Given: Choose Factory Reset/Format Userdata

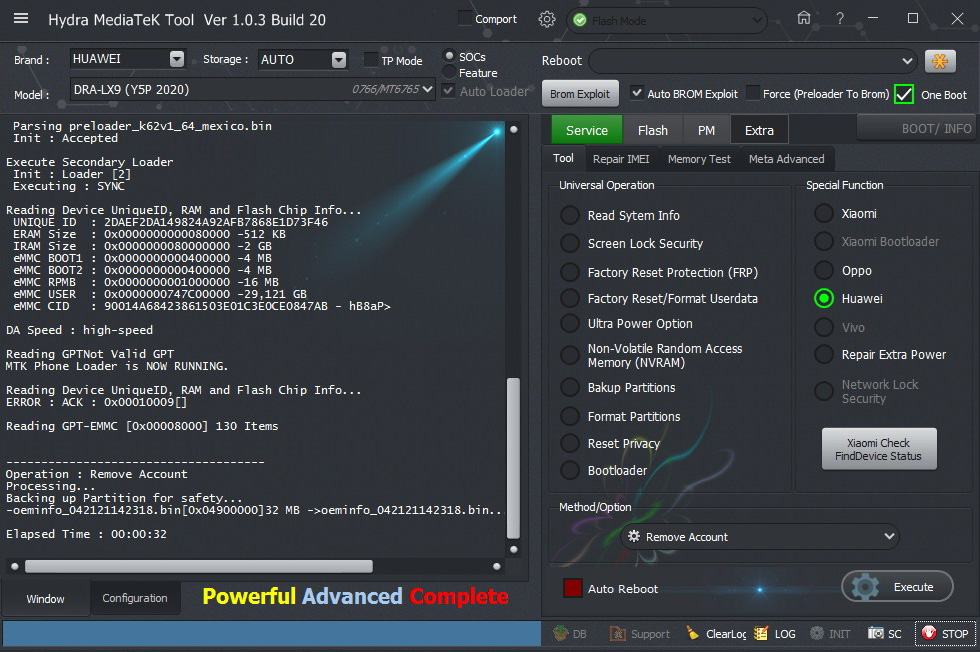Looking at the screenshot, I should (569, 298).
